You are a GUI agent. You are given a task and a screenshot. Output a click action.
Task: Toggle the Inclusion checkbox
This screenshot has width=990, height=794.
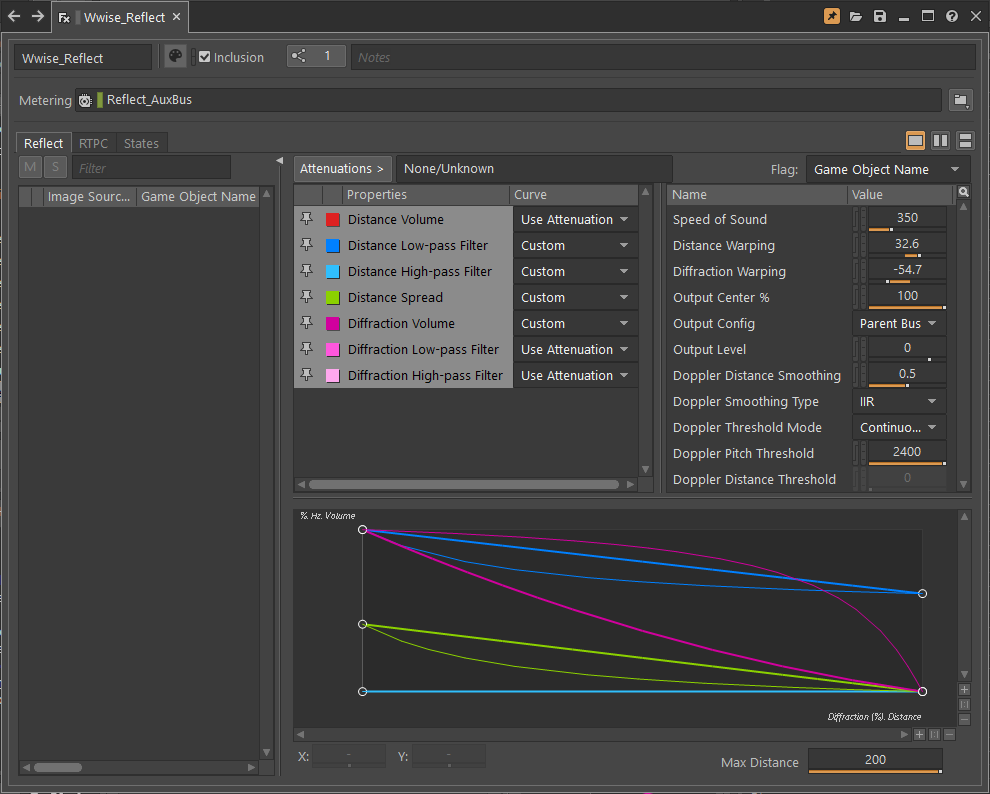(x=204, y=57)
